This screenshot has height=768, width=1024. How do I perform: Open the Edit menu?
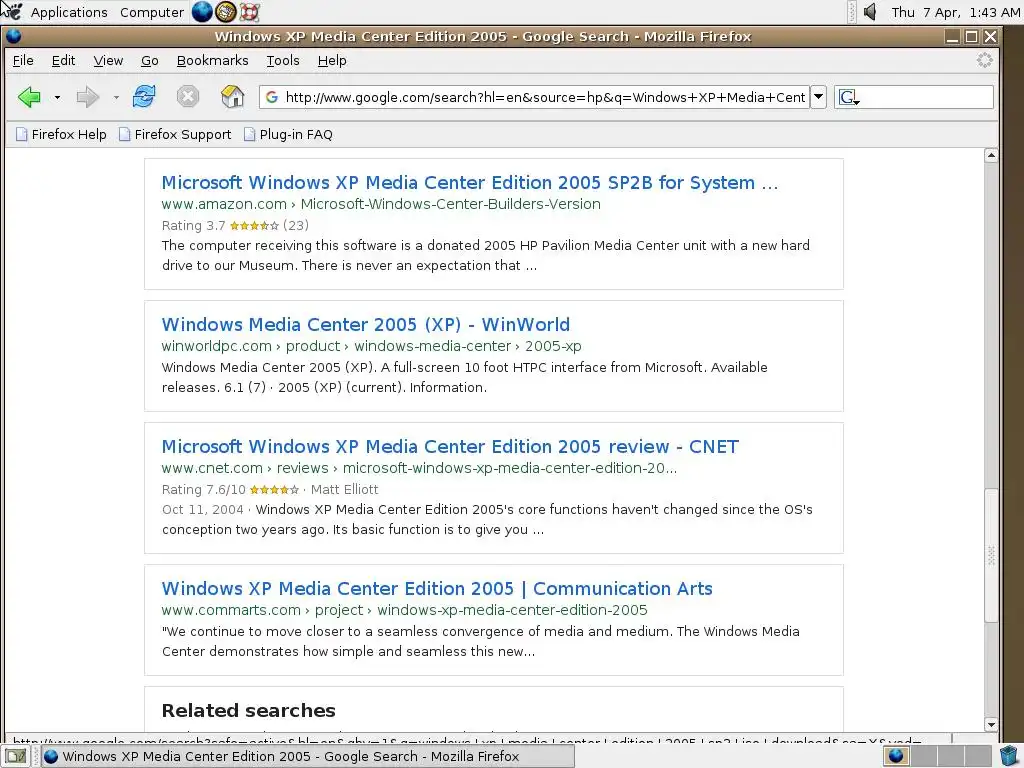(63, 61)
